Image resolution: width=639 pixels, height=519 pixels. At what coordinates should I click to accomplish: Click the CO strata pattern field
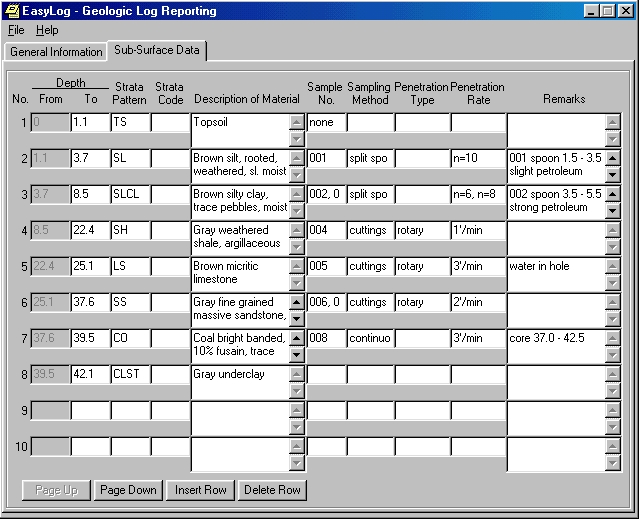point(130,338)
